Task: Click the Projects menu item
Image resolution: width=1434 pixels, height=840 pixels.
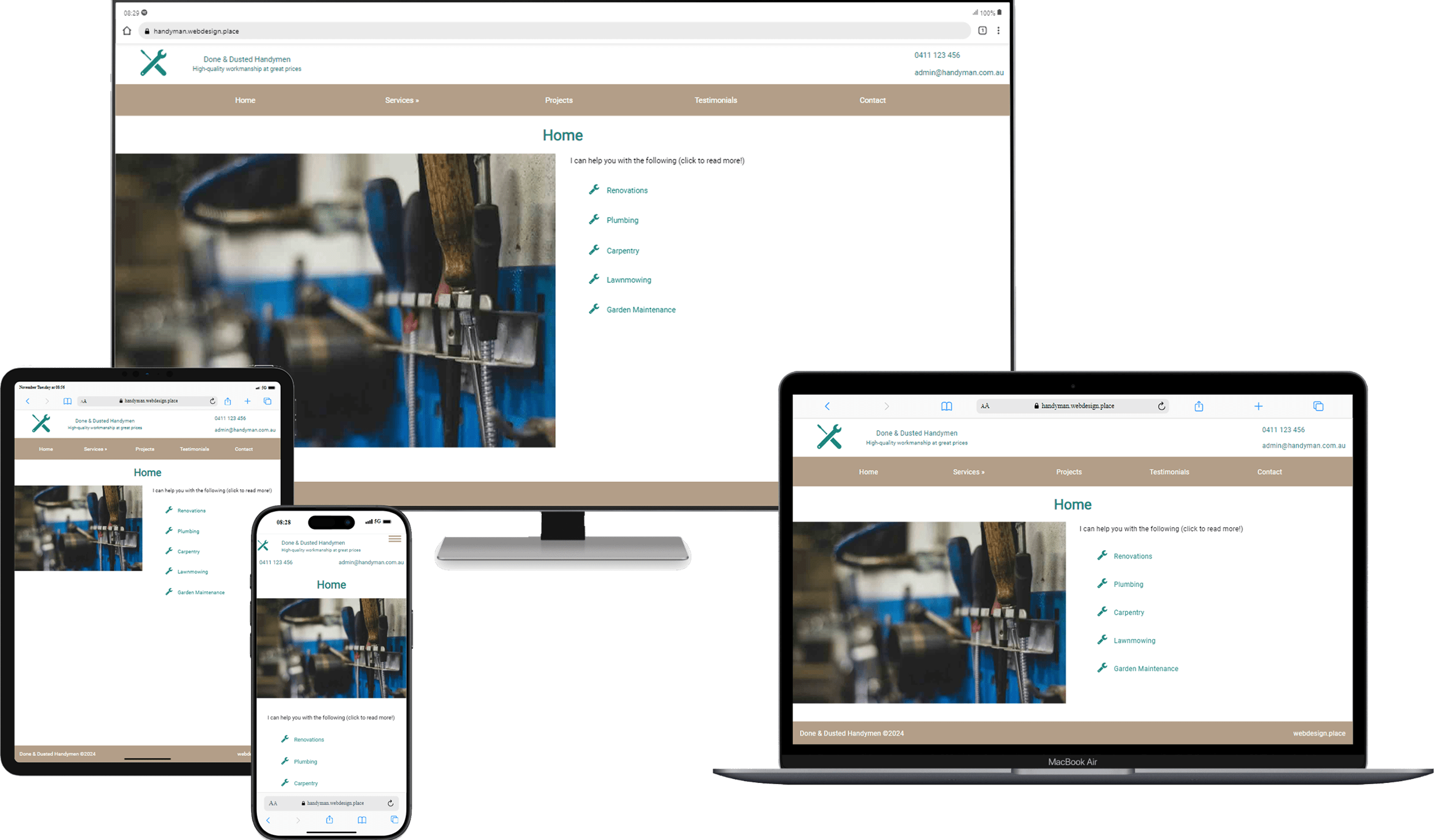Action: 558,100
